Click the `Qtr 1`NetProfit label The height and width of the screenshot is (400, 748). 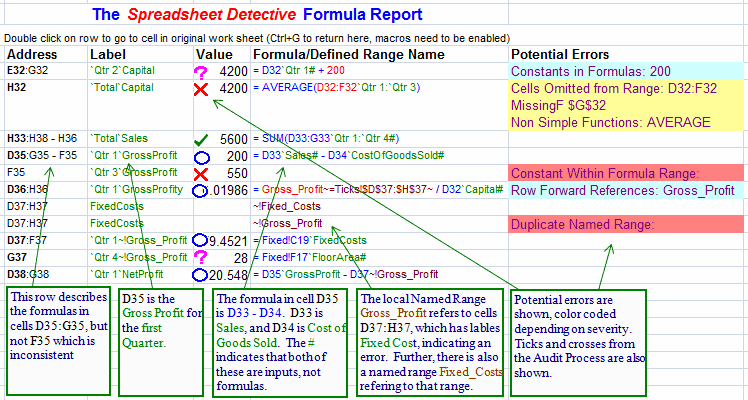127,275
